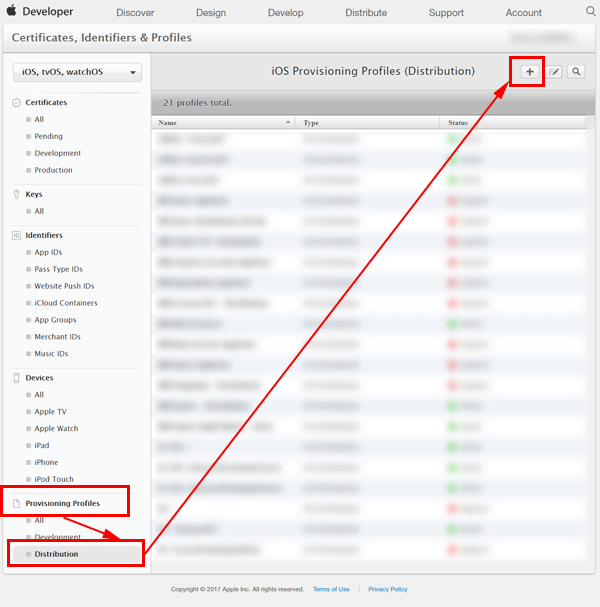Select All under Keys

pyautogui.click(x=39, y=211)
